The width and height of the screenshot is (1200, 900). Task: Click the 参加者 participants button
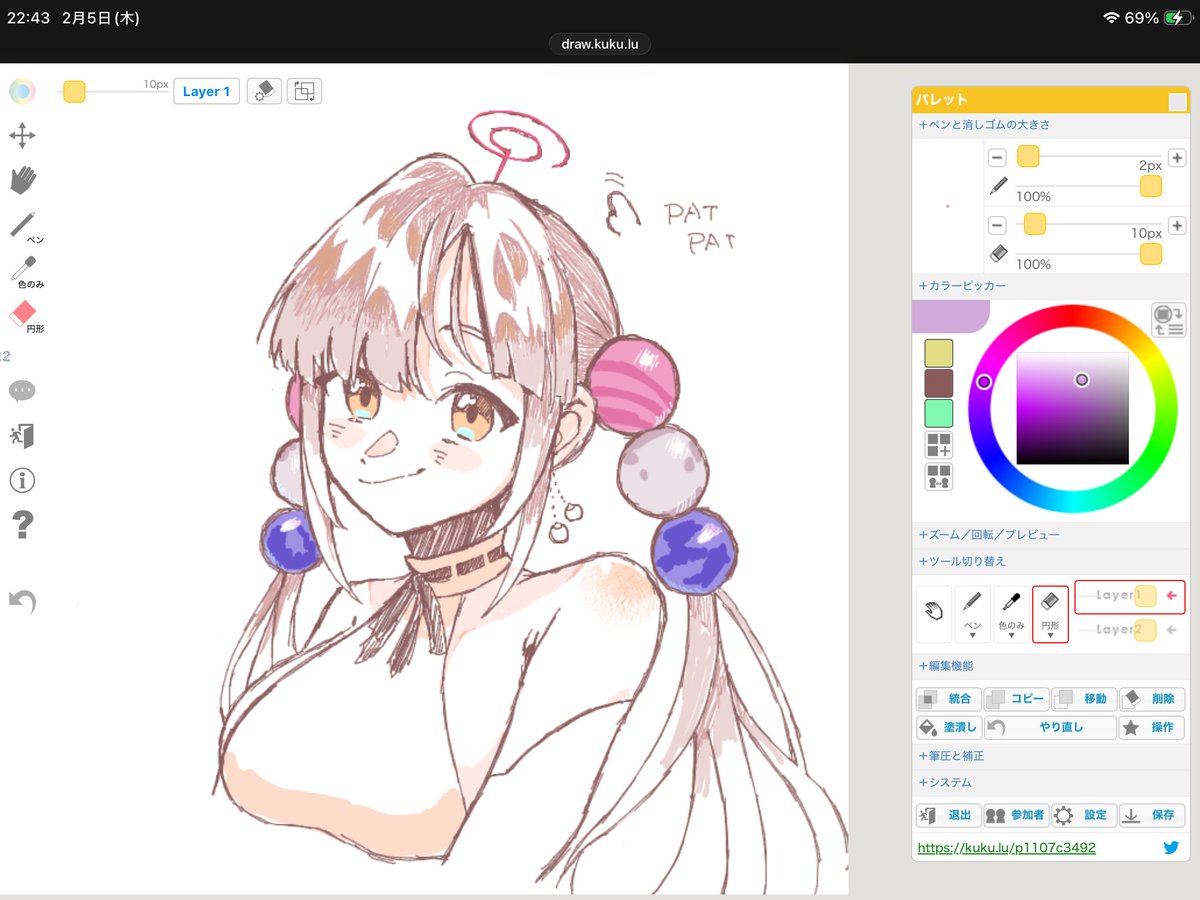pos(1016,815)
